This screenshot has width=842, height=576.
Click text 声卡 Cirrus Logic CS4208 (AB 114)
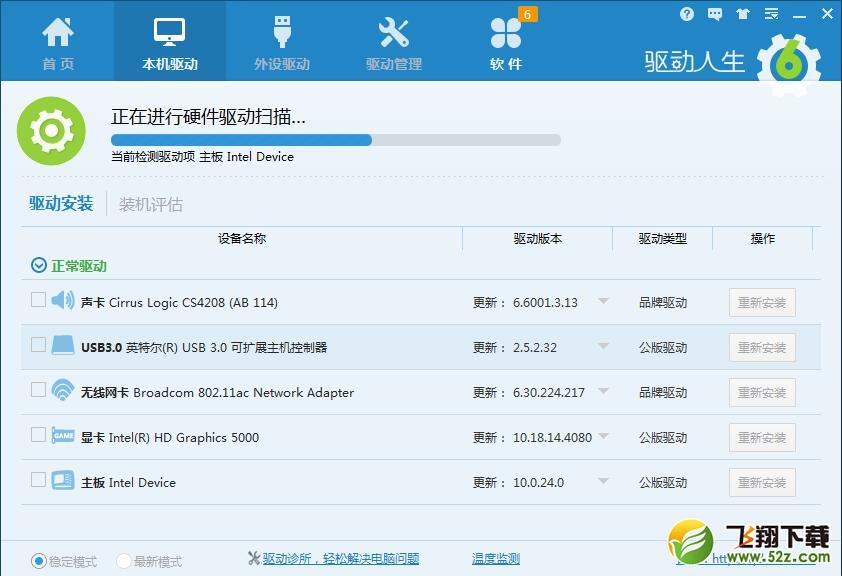click(179, 303)
